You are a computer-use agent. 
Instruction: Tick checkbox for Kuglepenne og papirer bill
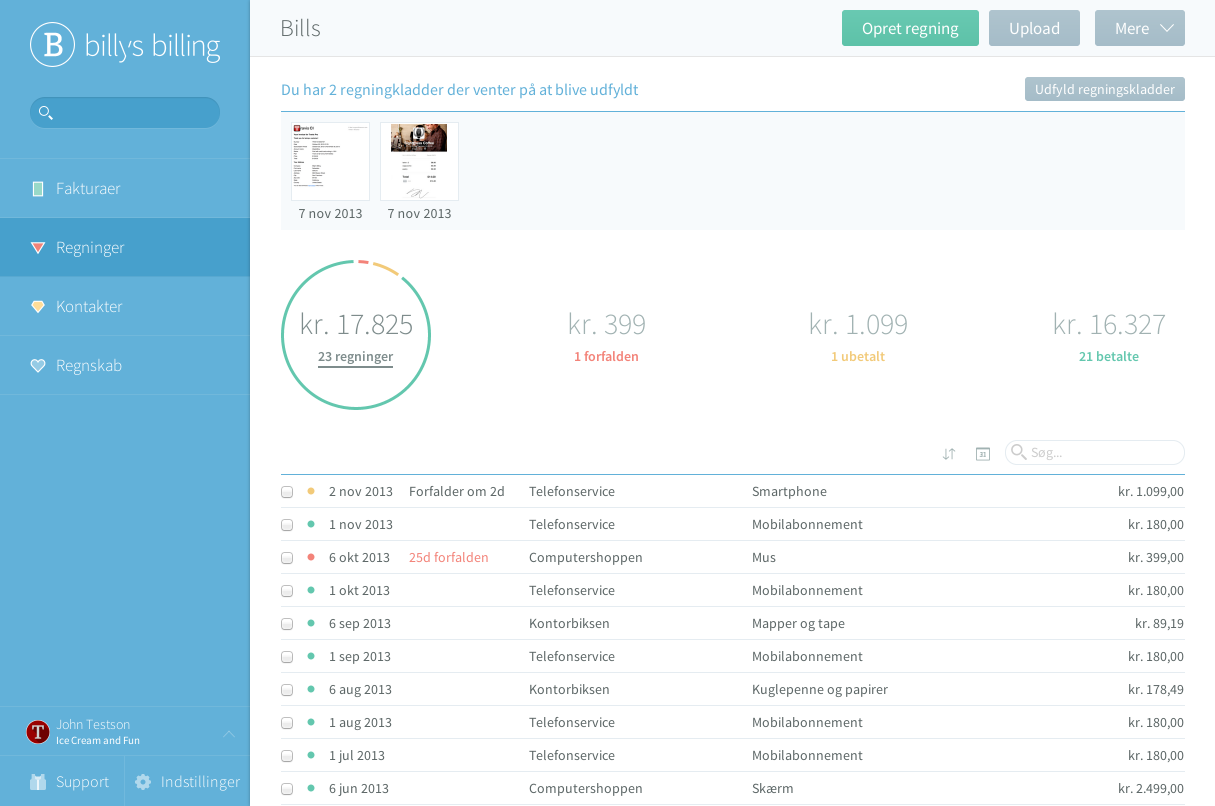coord(287,690)
